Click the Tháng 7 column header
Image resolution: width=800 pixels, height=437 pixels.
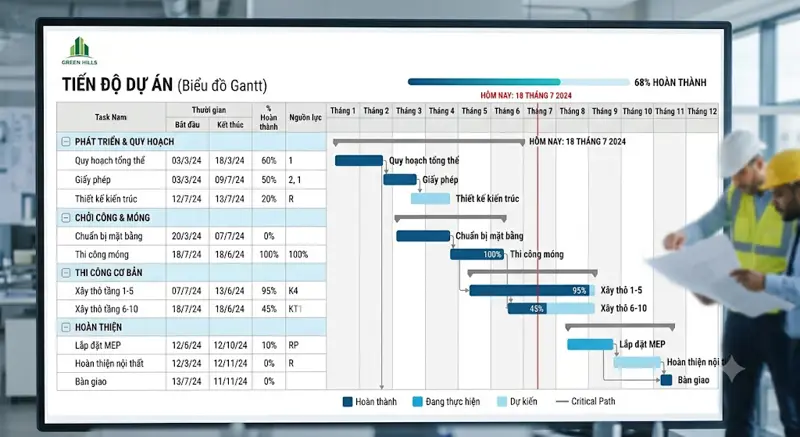tap(540, 111)
